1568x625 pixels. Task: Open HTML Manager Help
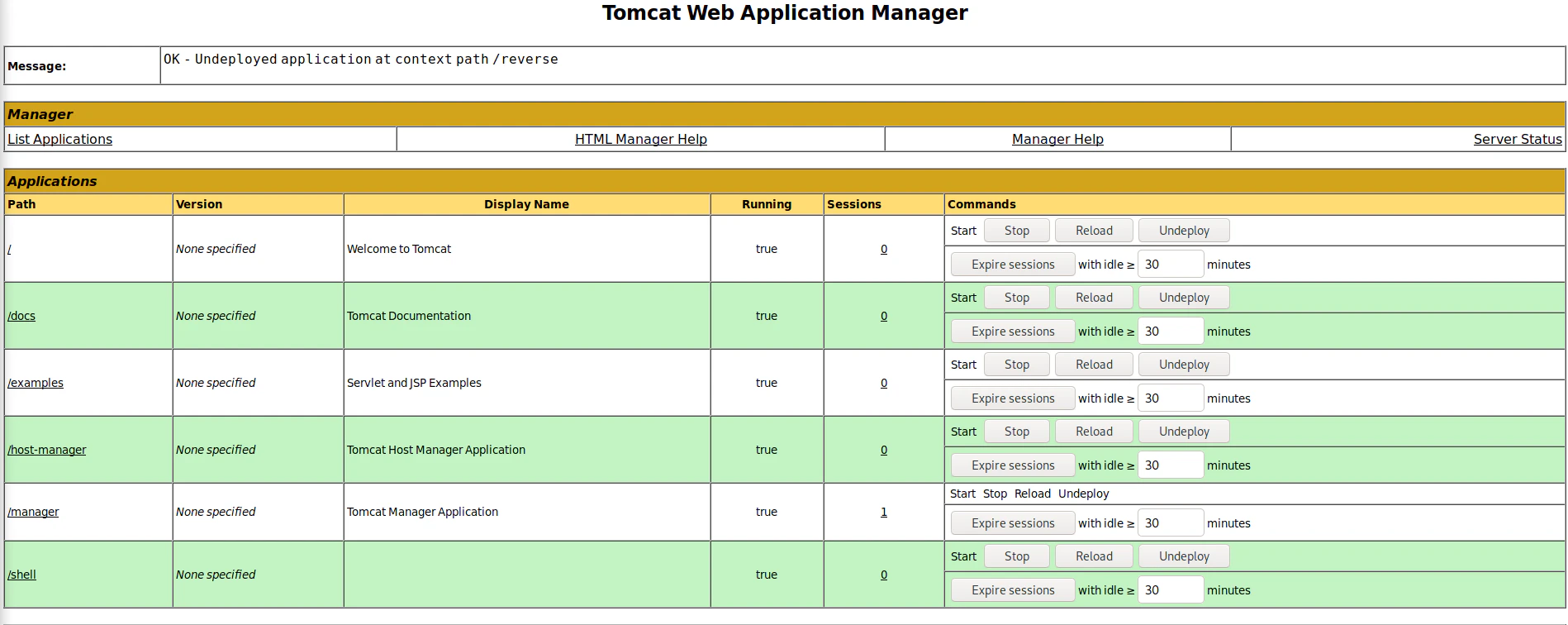tap(641, 139)
